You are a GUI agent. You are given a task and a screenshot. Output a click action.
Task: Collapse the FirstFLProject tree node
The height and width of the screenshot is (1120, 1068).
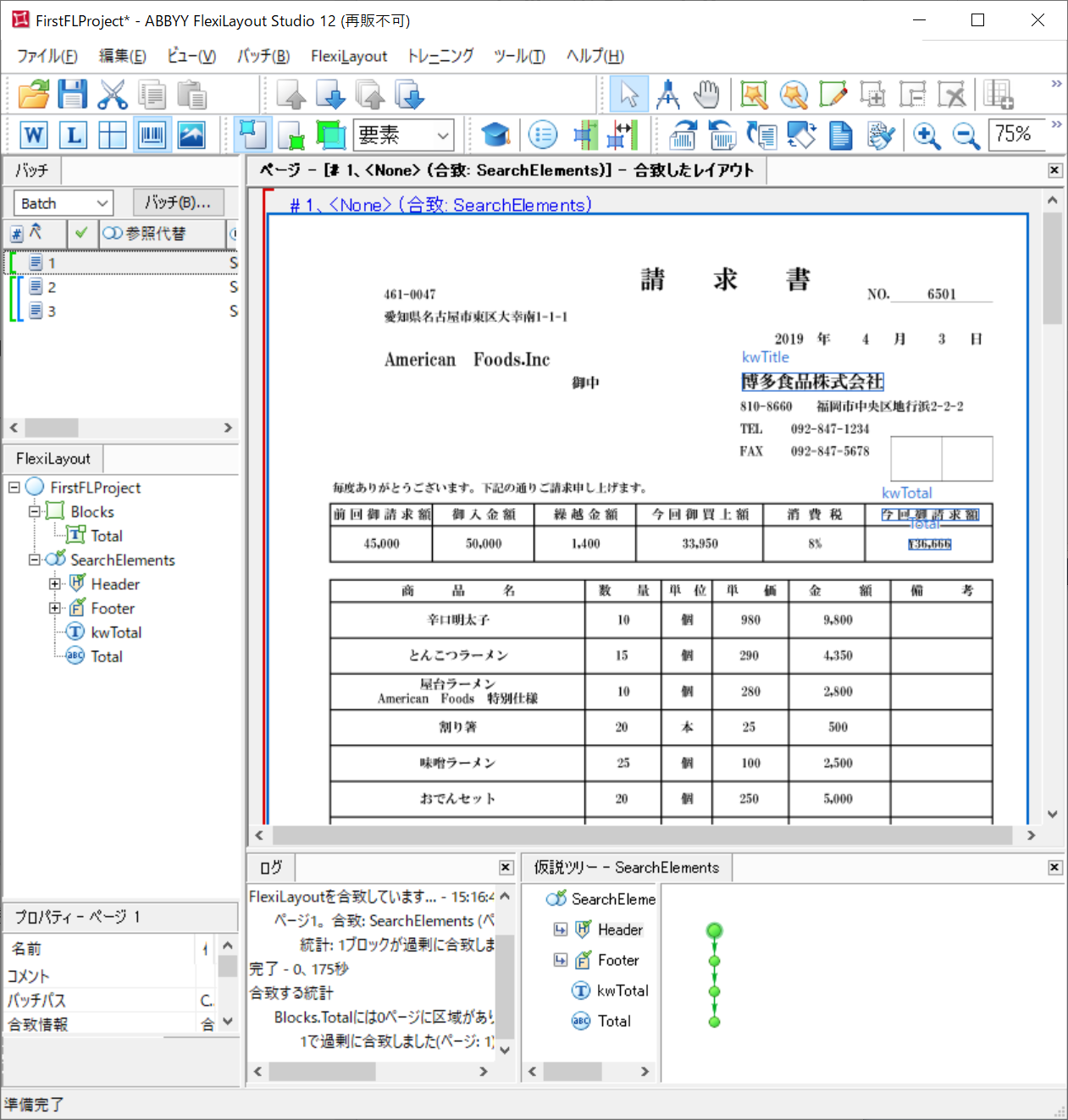click(x=14, y=488)
